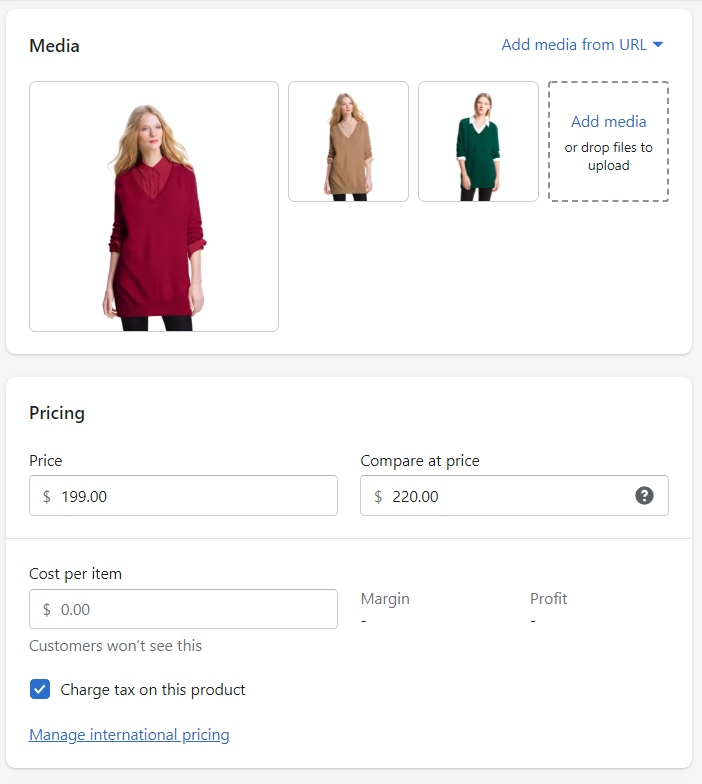Open Add media from URL menu
702x784 pixels.
tap(582, 44)
